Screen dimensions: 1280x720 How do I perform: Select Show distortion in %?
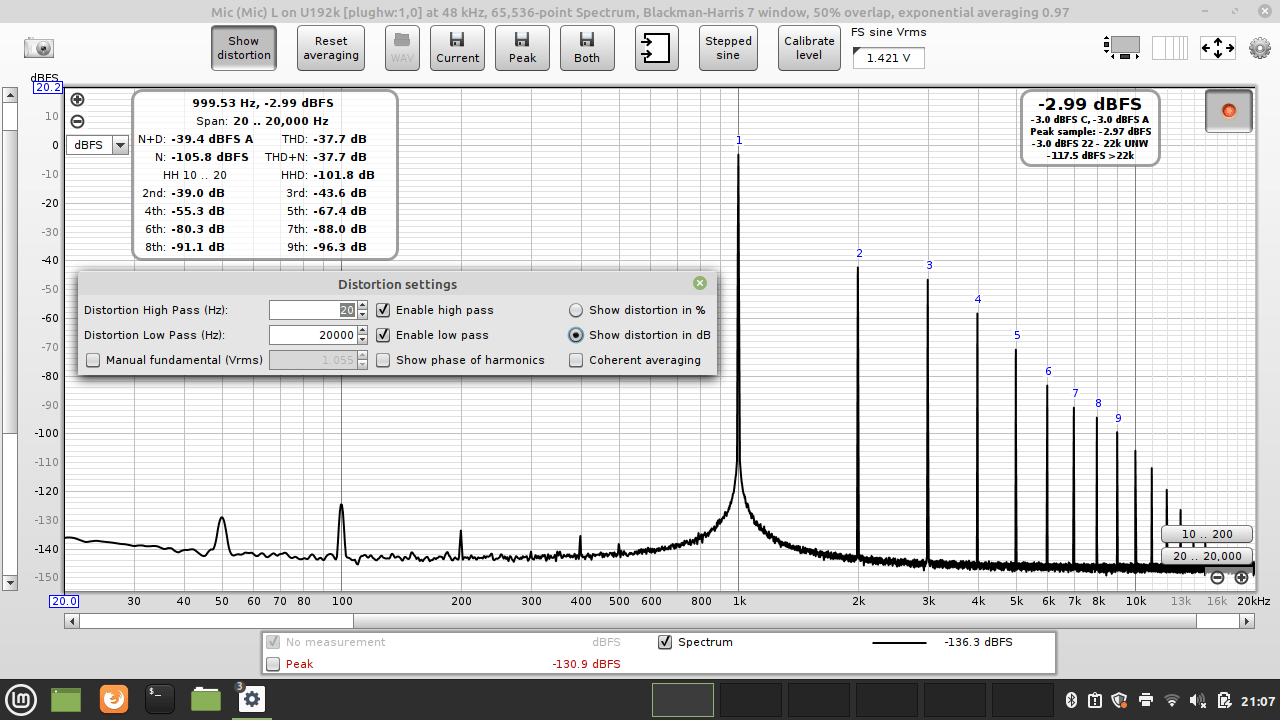click(576, 310)
